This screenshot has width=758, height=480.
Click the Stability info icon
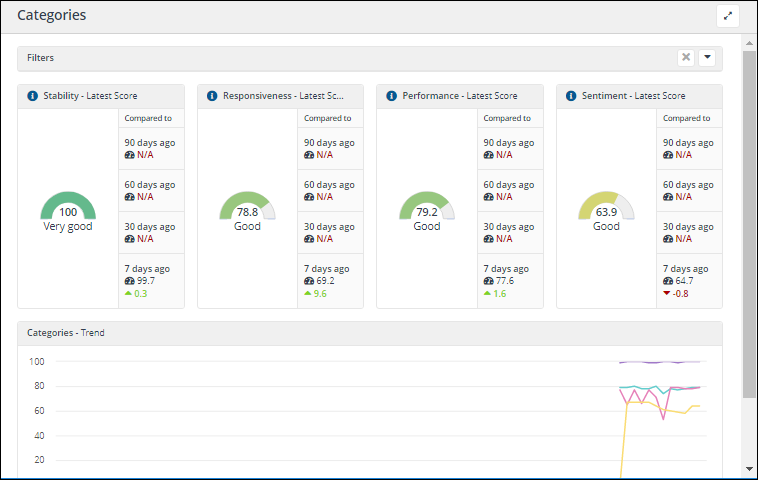tap(32, 96)
